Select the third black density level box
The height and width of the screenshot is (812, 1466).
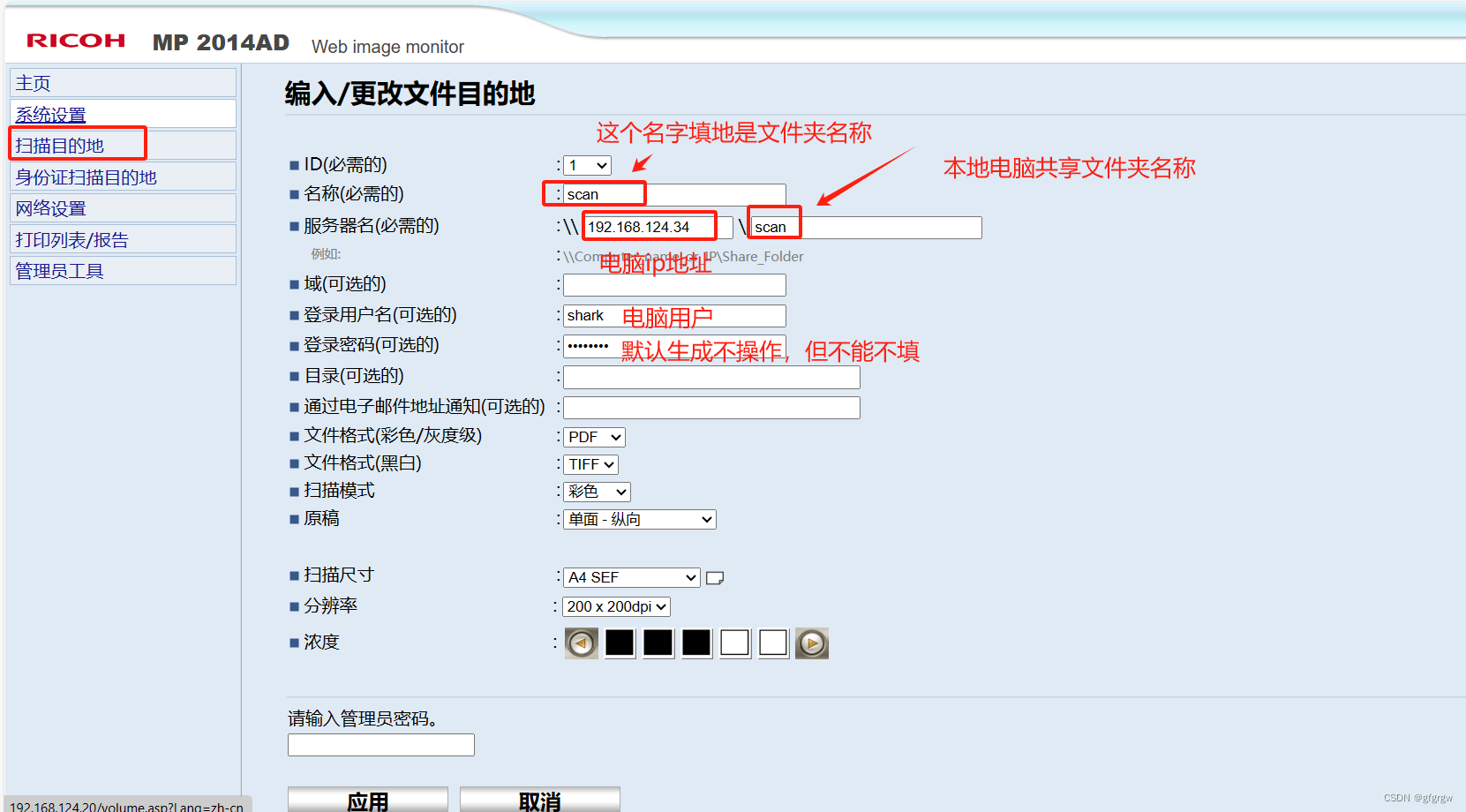(696, 643)
